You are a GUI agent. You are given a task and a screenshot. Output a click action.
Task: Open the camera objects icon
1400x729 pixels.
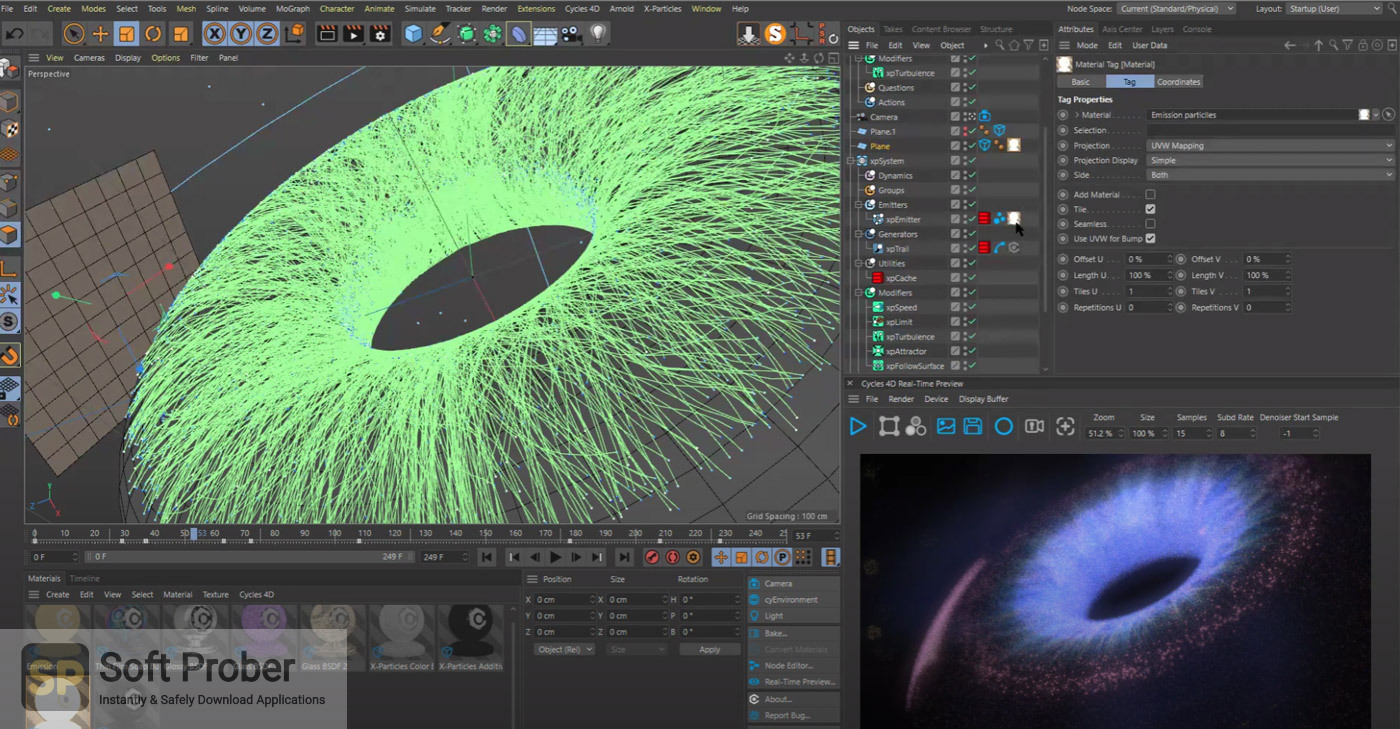click(x=572, y=34)
